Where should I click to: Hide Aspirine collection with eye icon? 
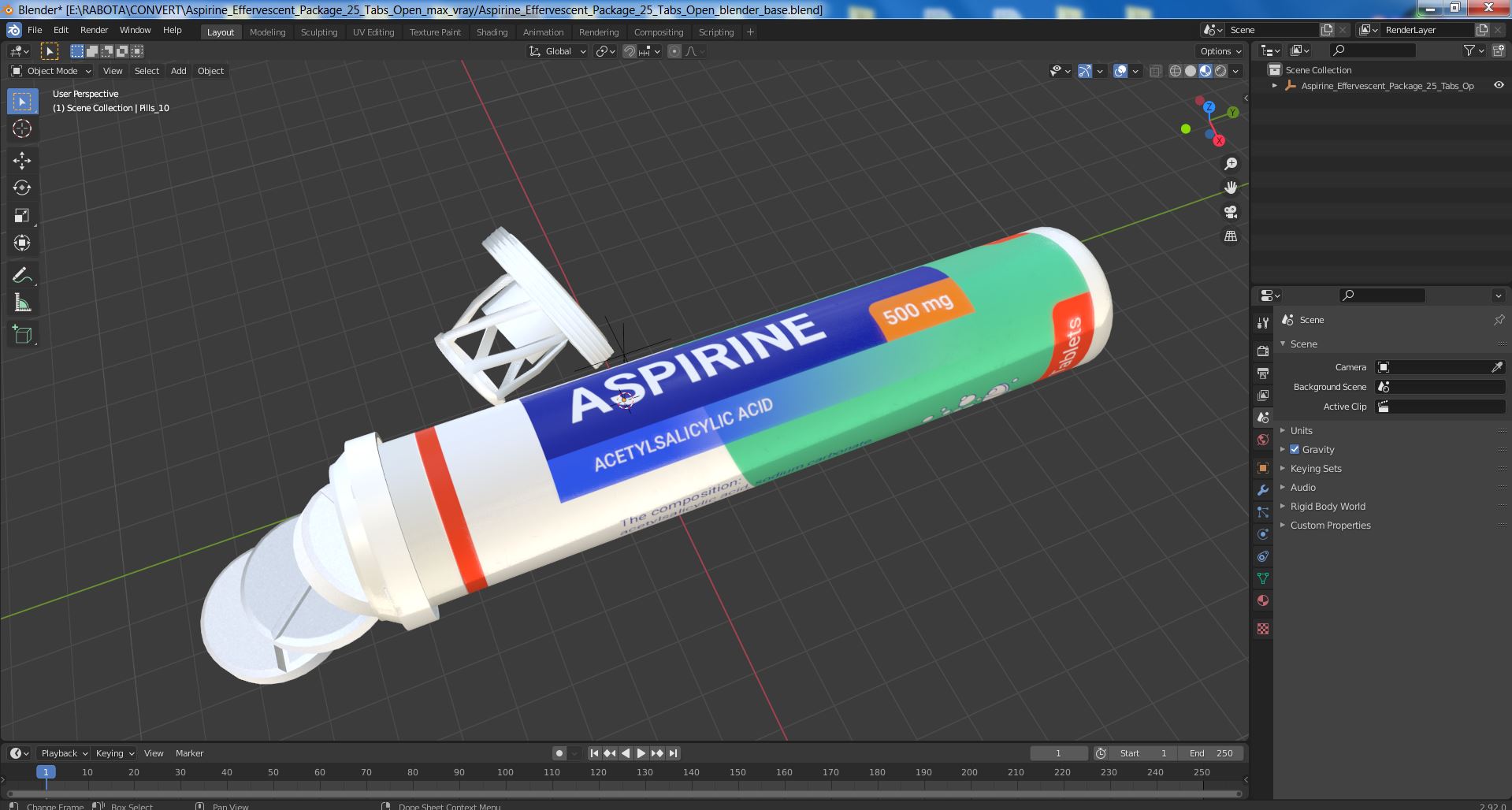1499,86
